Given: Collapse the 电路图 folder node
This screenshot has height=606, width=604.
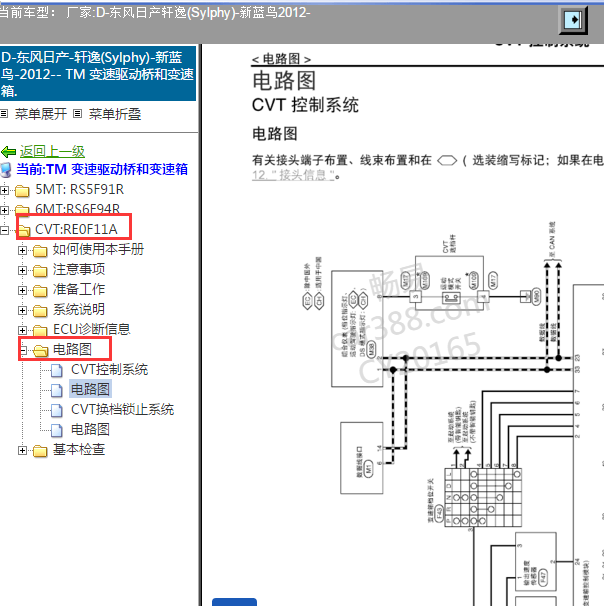Looking at the screenshot, I should [x=23, y=351].
